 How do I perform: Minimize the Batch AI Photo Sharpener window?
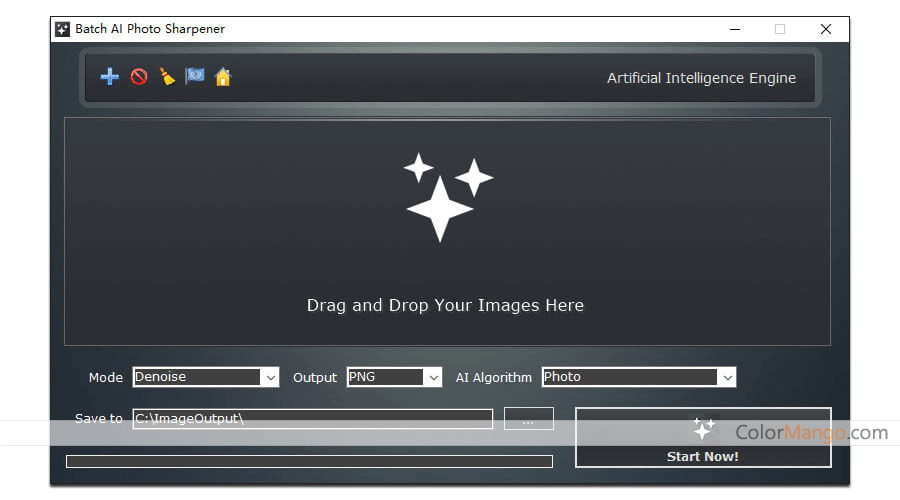point(733,29)
